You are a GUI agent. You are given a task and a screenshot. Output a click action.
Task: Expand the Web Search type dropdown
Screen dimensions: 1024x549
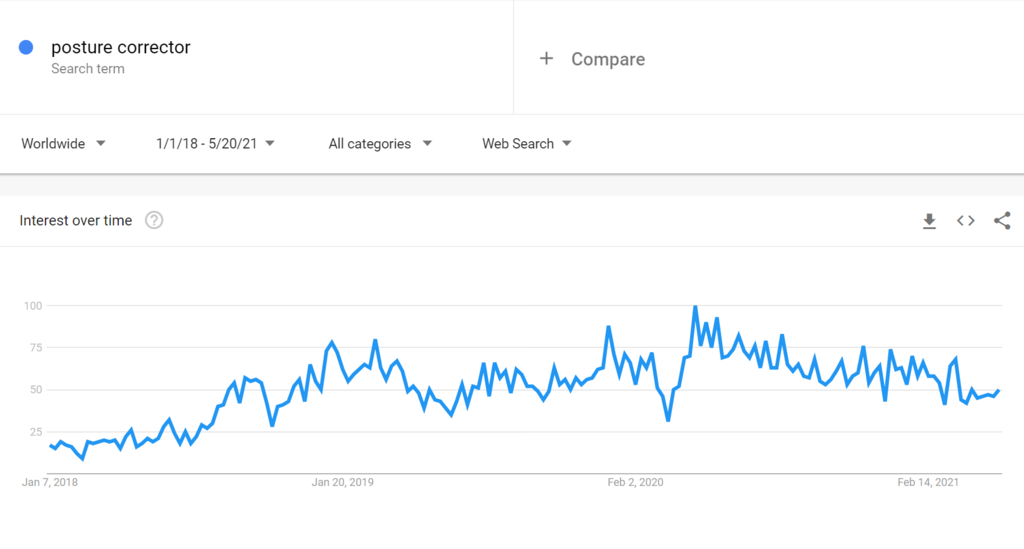(x=527, y=144)
